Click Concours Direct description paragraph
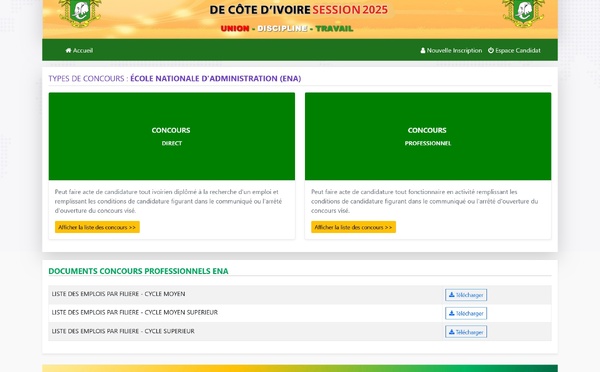600x372 pixels. [x=168, y=201]
